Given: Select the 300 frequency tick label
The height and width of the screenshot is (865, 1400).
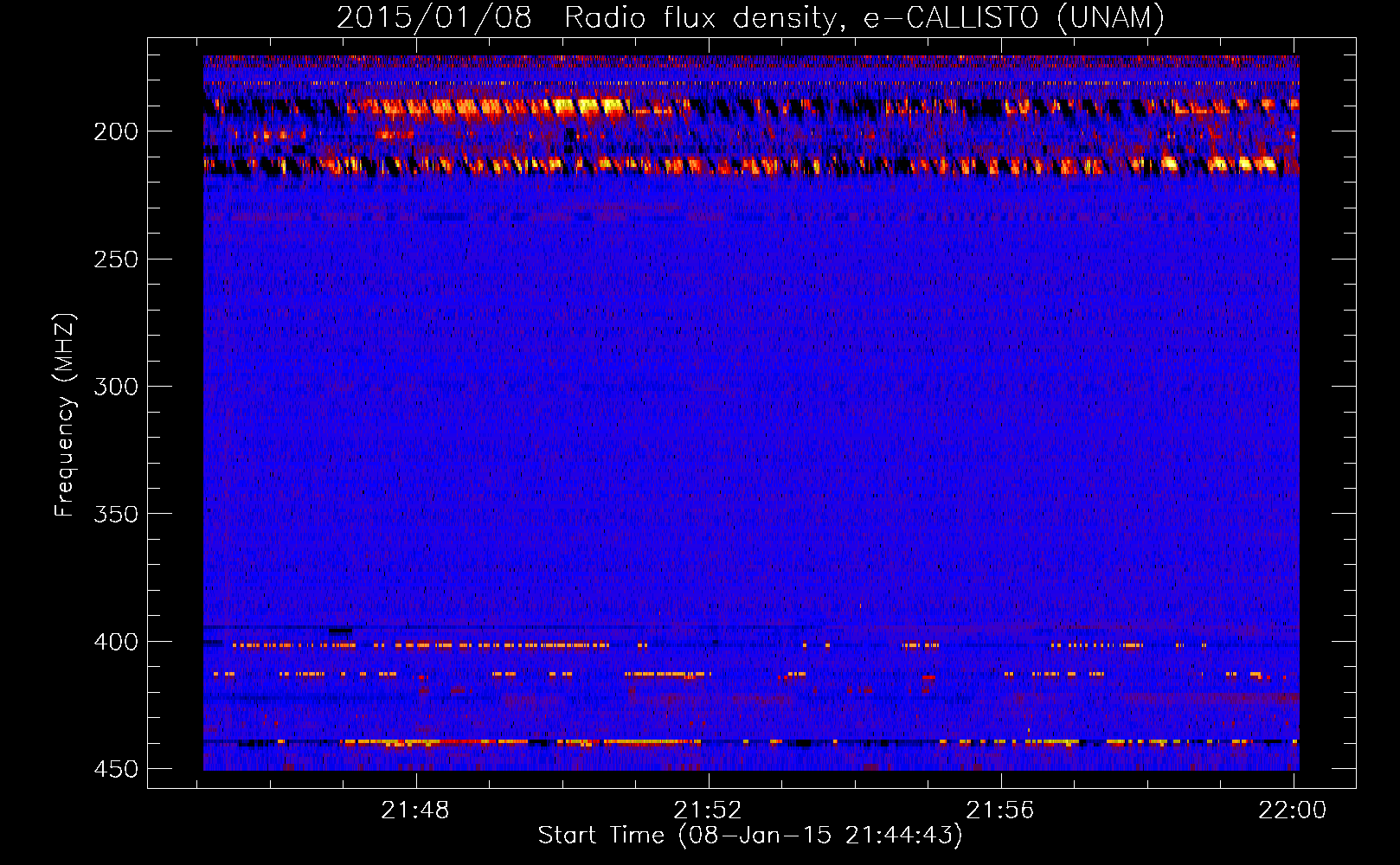Looking at the screenshot, I should click(116, 387).
